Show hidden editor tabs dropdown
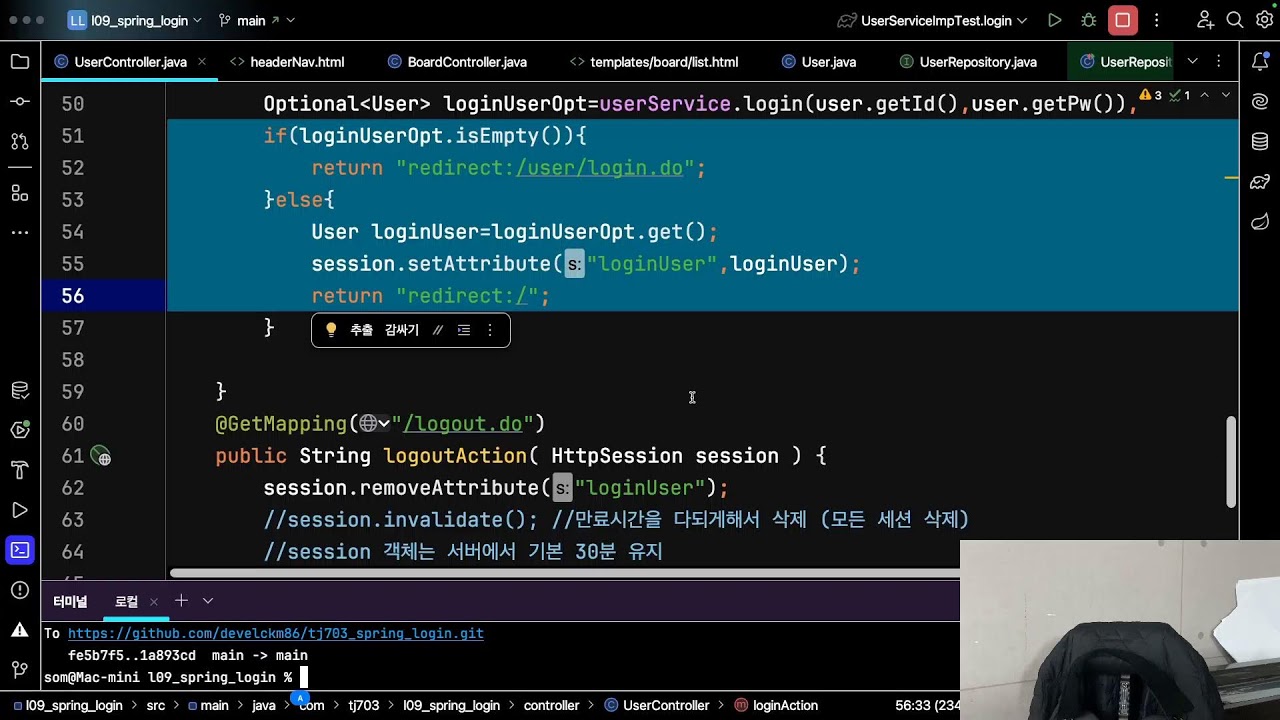This screenshot has width=1280, height=720. point(1192,62)
